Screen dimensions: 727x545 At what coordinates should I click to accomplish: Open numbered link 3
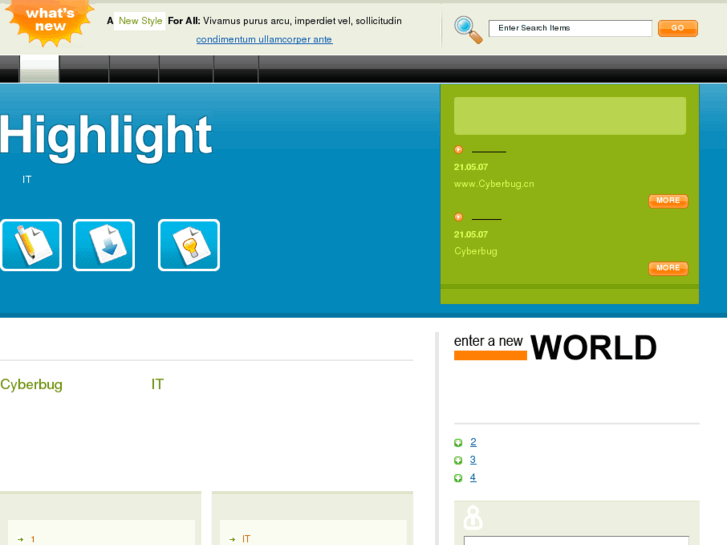[473, 460]
